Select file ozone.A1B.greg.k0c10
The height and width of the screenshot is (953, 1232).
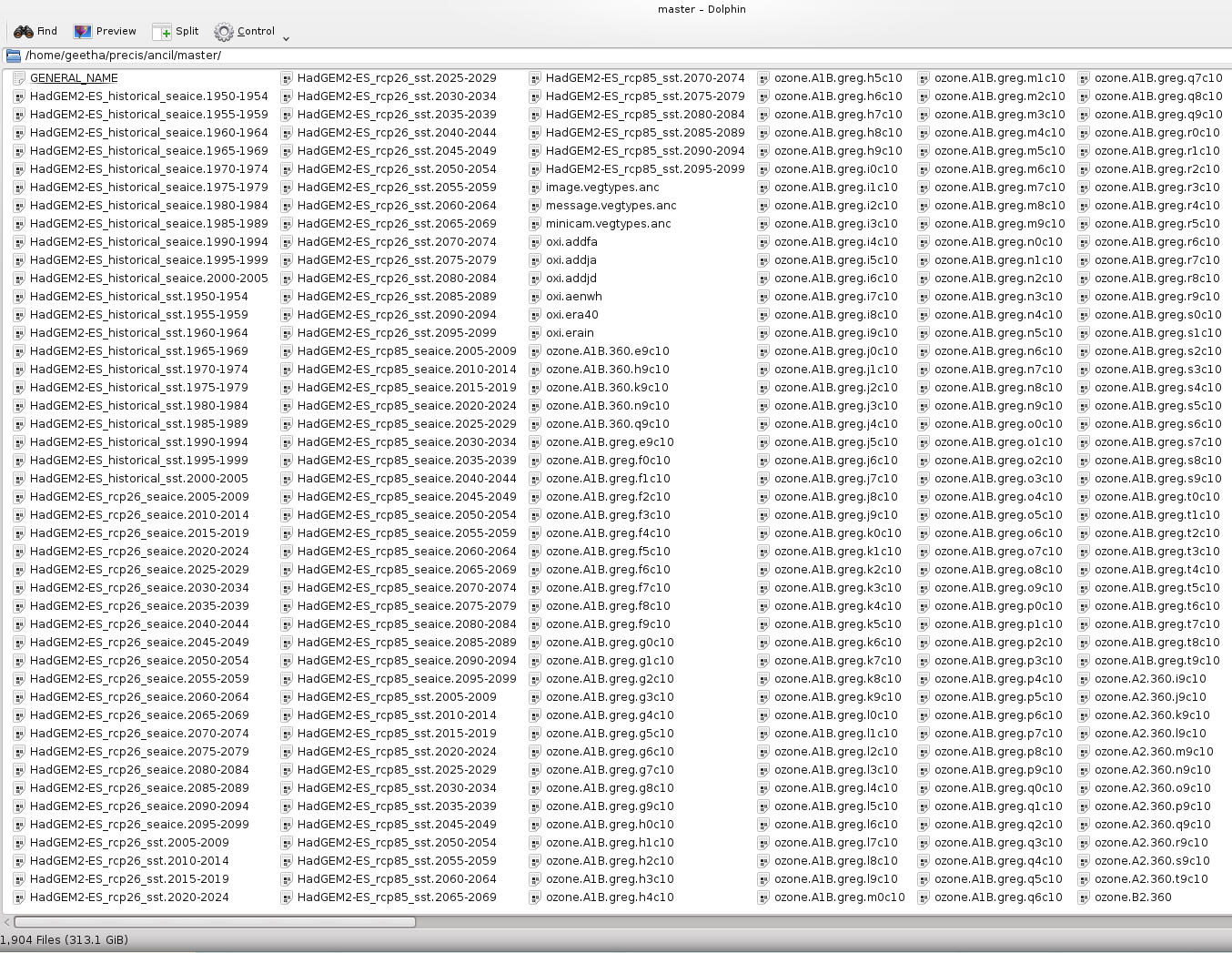838,533
